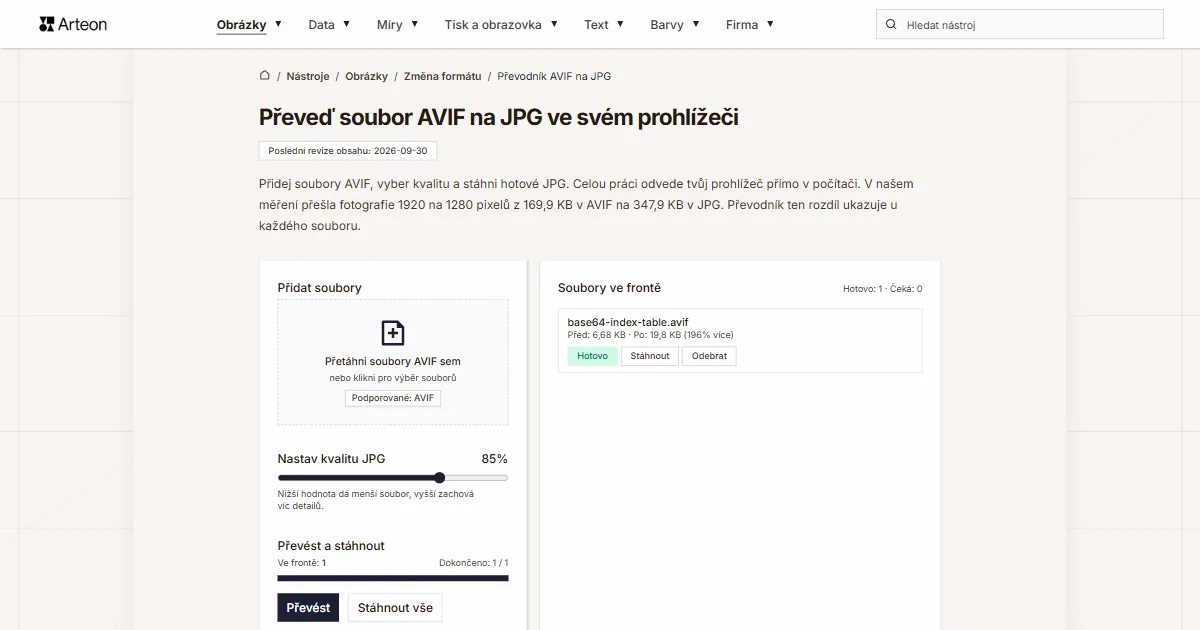Click the Převést button
This screenshot has height=630, width=1200.
pyautogui.click(x=308, y=607)
